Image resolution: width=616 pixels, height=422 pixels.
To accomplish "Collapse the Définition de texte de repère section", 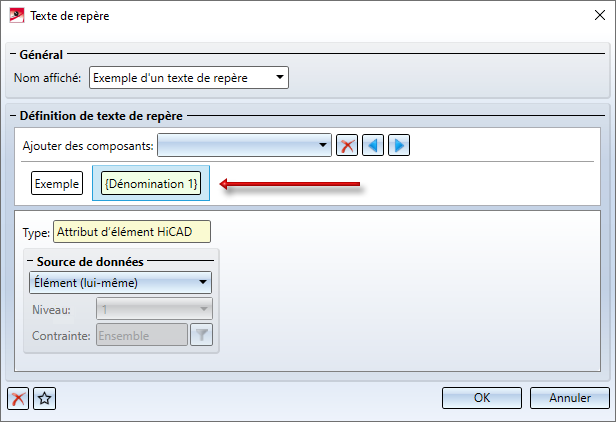I will click(x=12, y=117).
